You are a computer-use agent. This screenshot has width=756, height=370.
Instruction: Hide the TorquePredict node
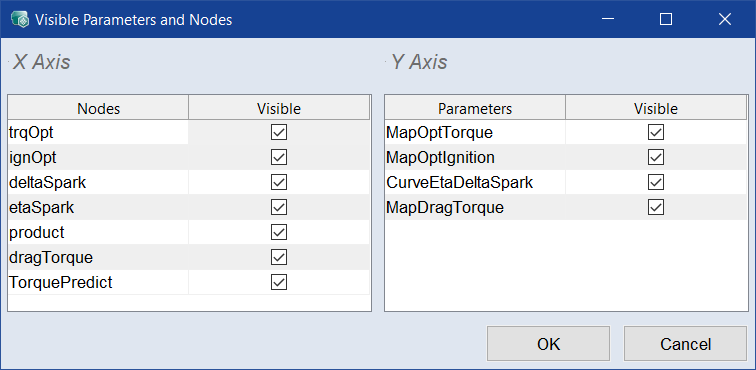(279, 283)
